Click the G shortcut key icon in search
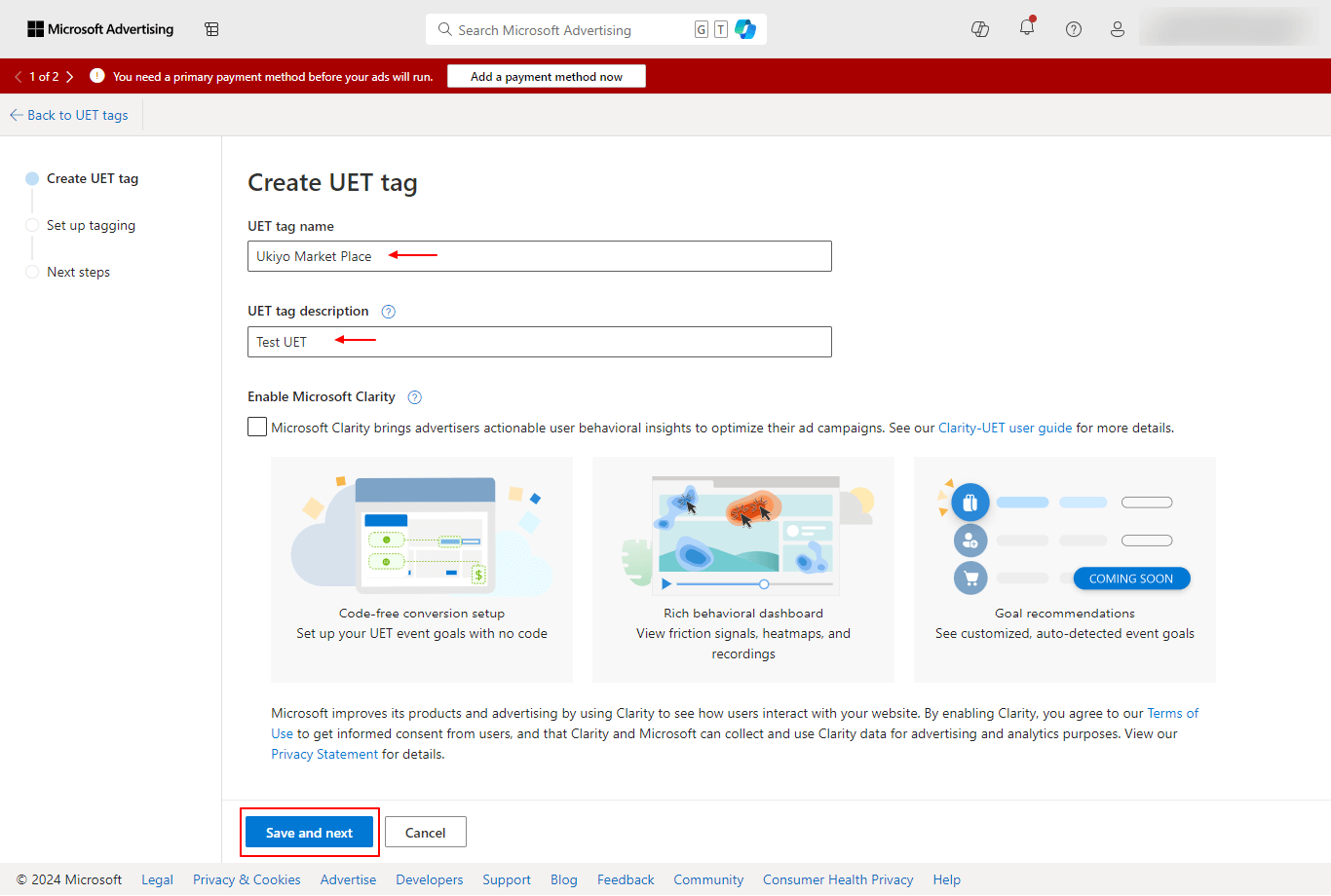The height and width of the screenshot is (896, 1331). pos(702,29)
